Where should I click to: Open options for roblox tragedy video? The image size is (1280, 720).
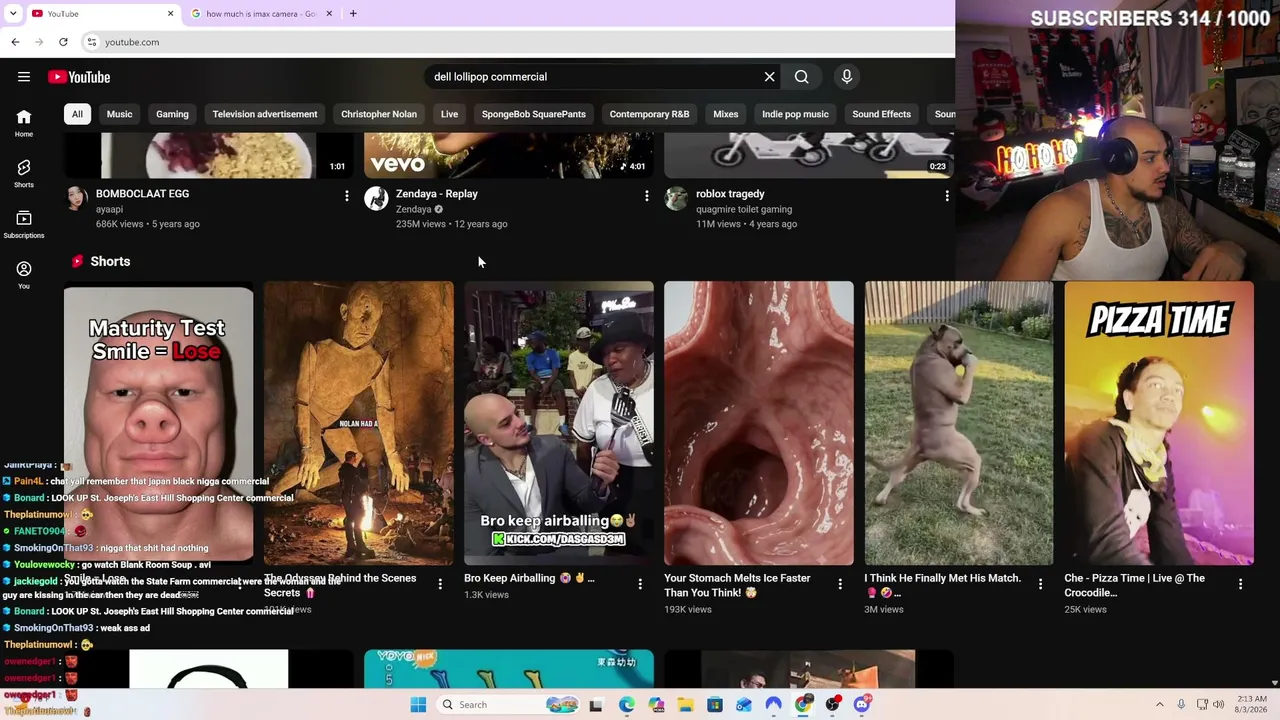[946, 196]
